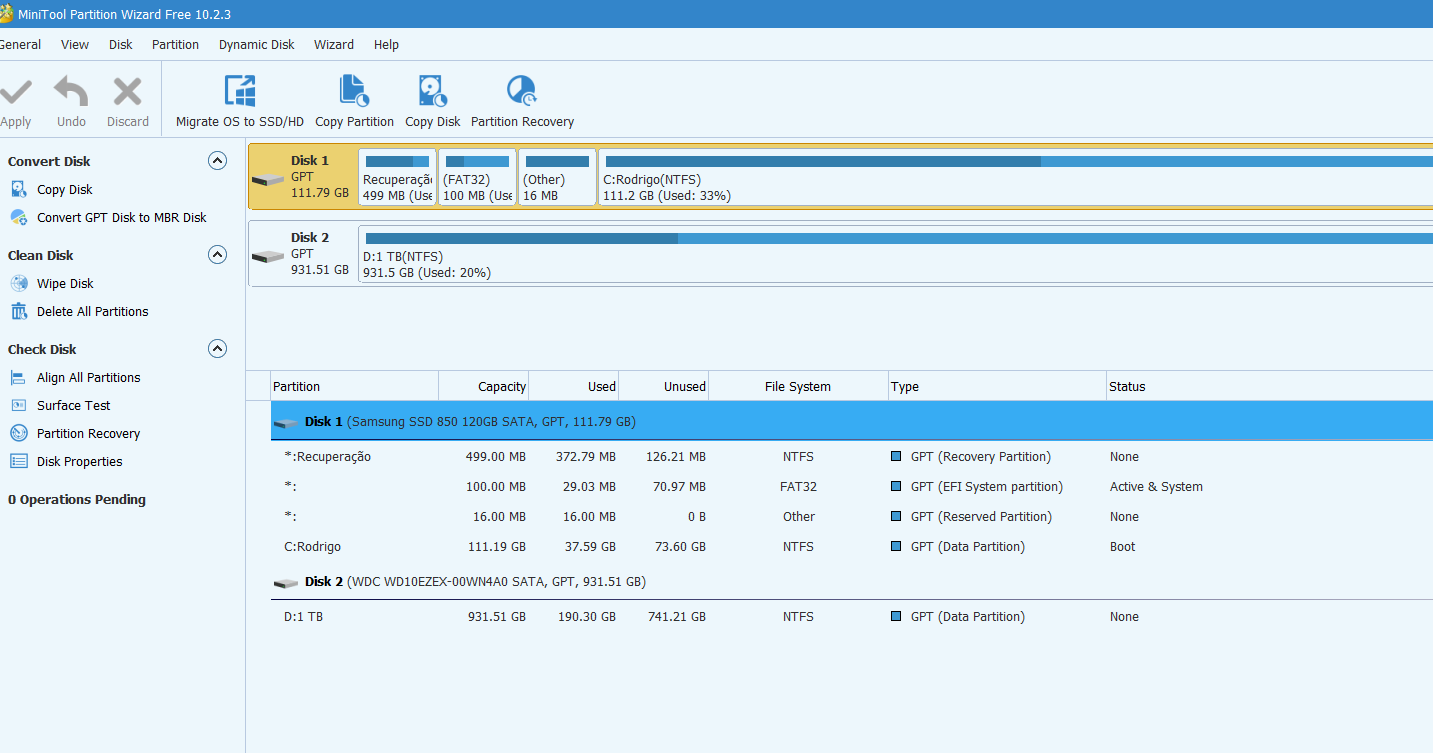
Task: Sort by Used column header
Action: point(573,386)
